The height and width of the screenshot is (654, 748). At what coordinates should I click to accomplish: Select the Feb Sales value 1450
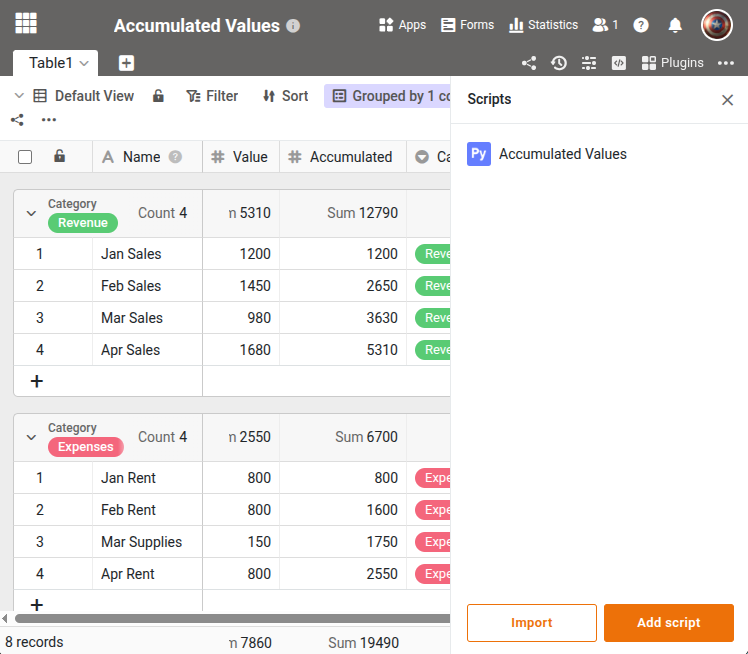click(x=241, y=286)
